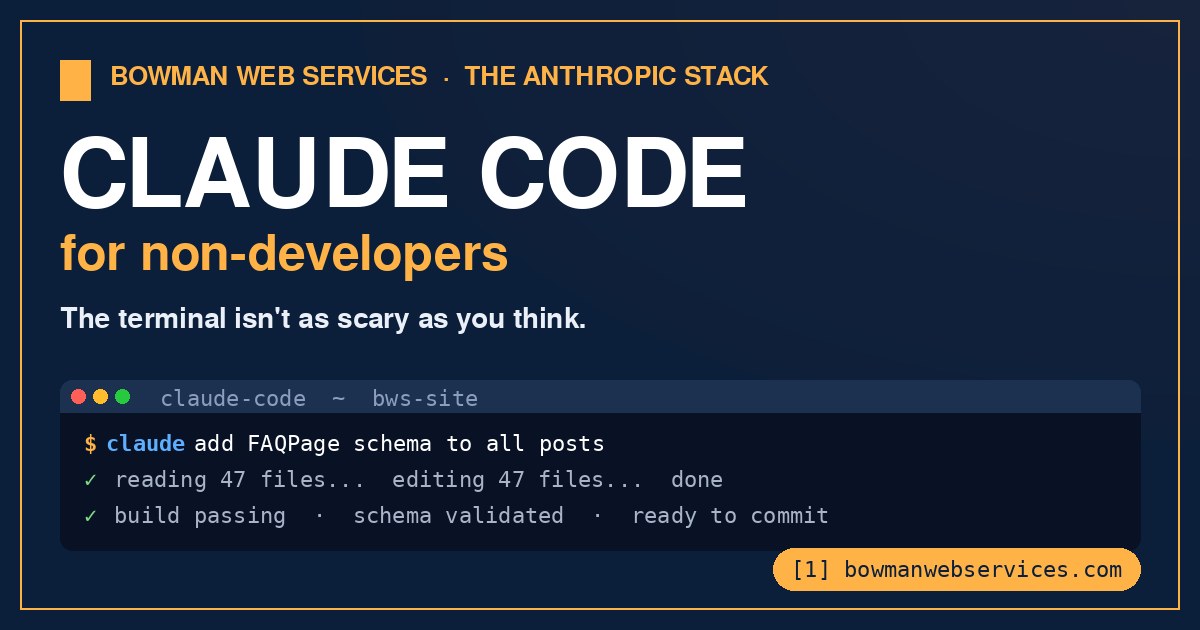Click the yellow minimize dot in terminal
Viewport: 1200px width, 630px height.
point(101,397)
